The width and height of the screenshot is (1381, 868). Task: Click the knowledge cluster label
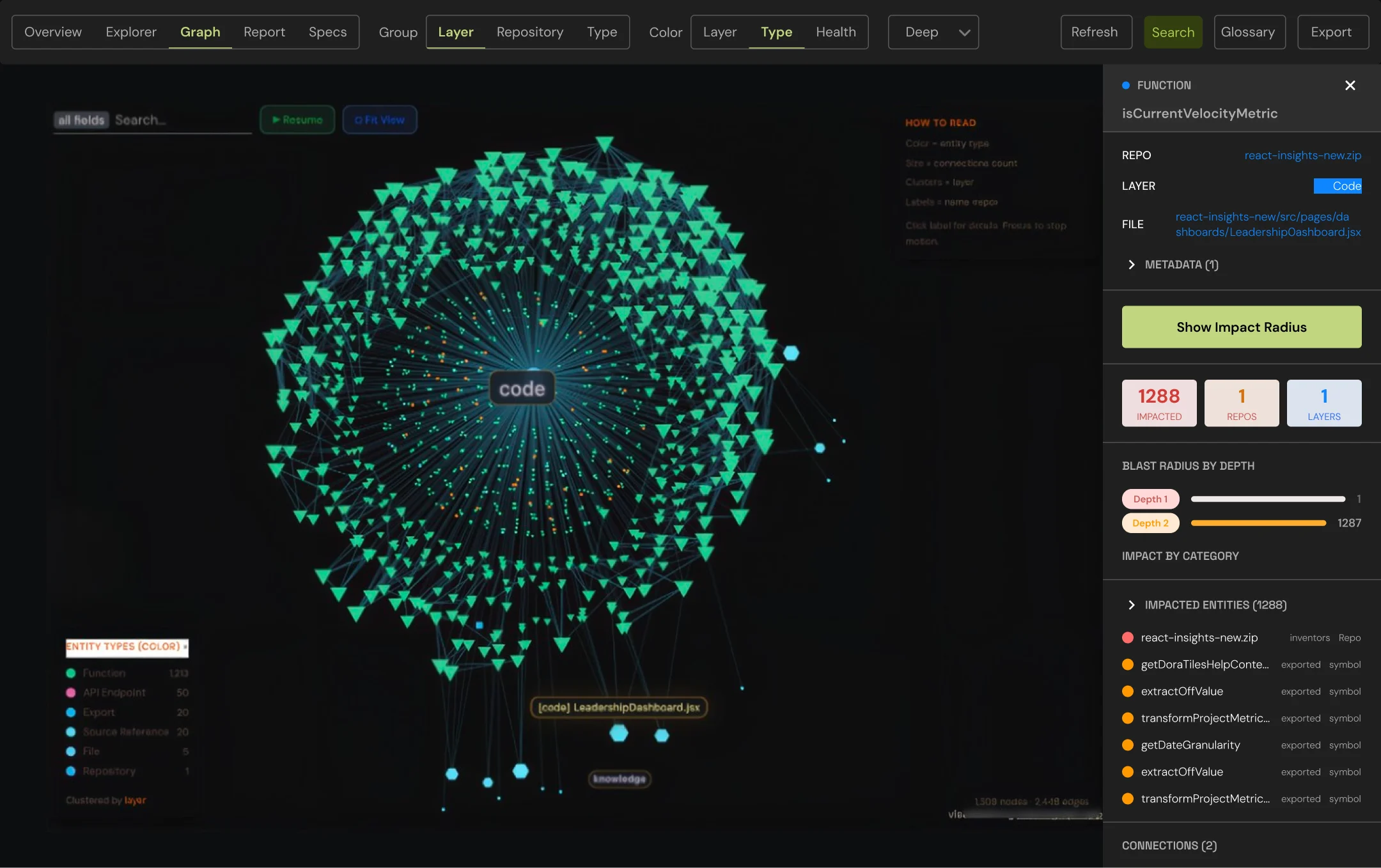pyautogui.click(x=619, y=779)
